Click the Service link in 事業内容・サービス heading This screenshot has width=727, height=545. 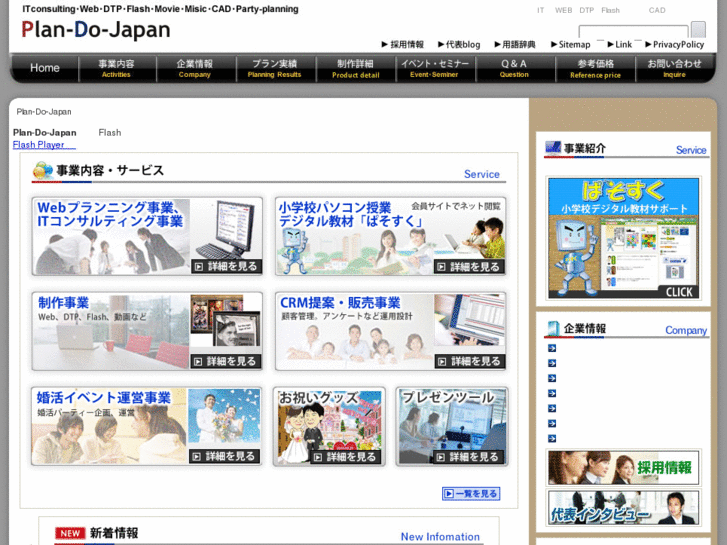click(482, 174)
